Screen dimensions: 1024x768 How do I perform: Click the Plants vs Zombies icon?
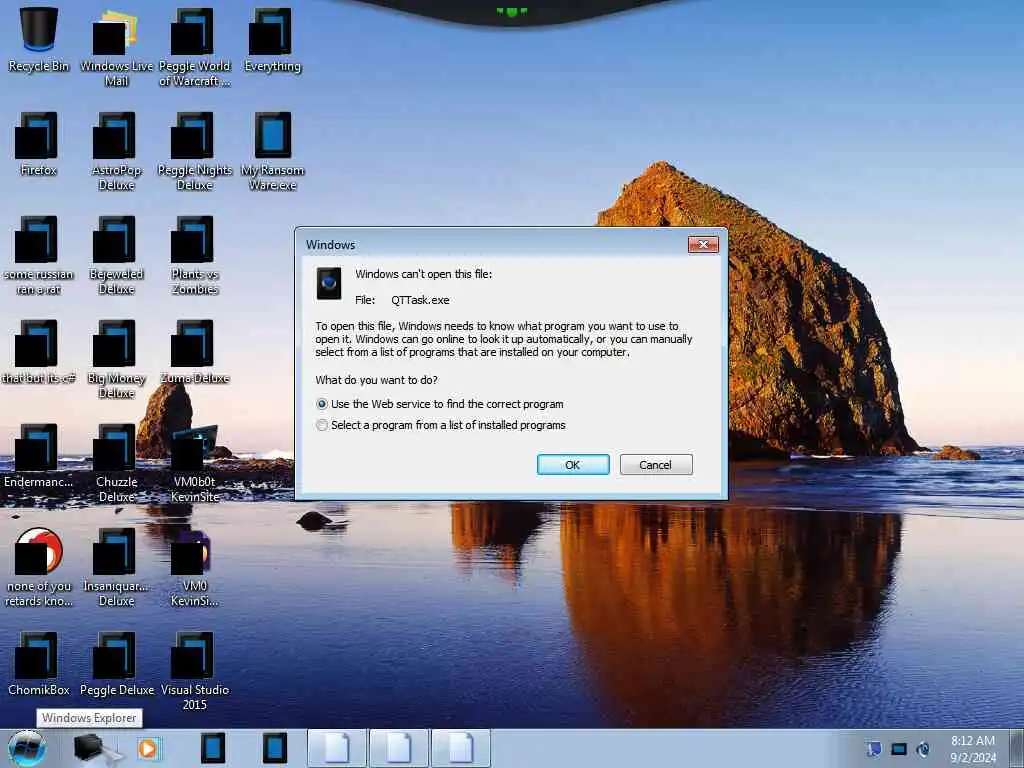coord(195,255)
